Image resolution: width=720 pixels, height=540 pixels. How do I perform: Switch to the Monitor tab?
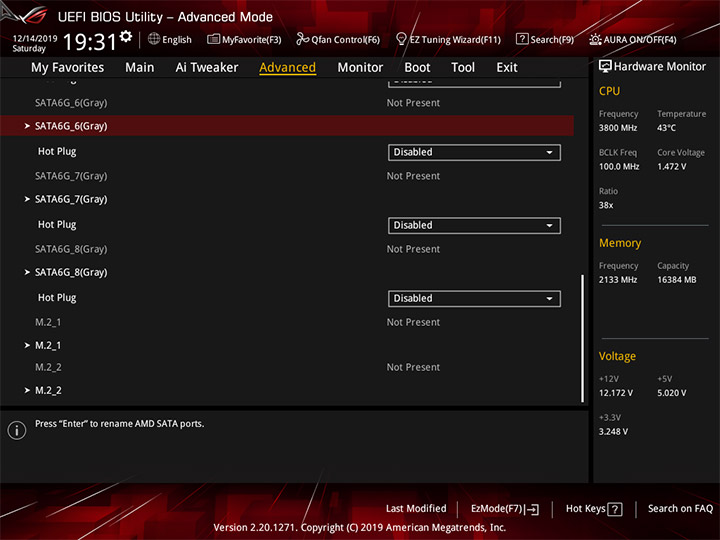pyautogui.click(x=360, y=68)
